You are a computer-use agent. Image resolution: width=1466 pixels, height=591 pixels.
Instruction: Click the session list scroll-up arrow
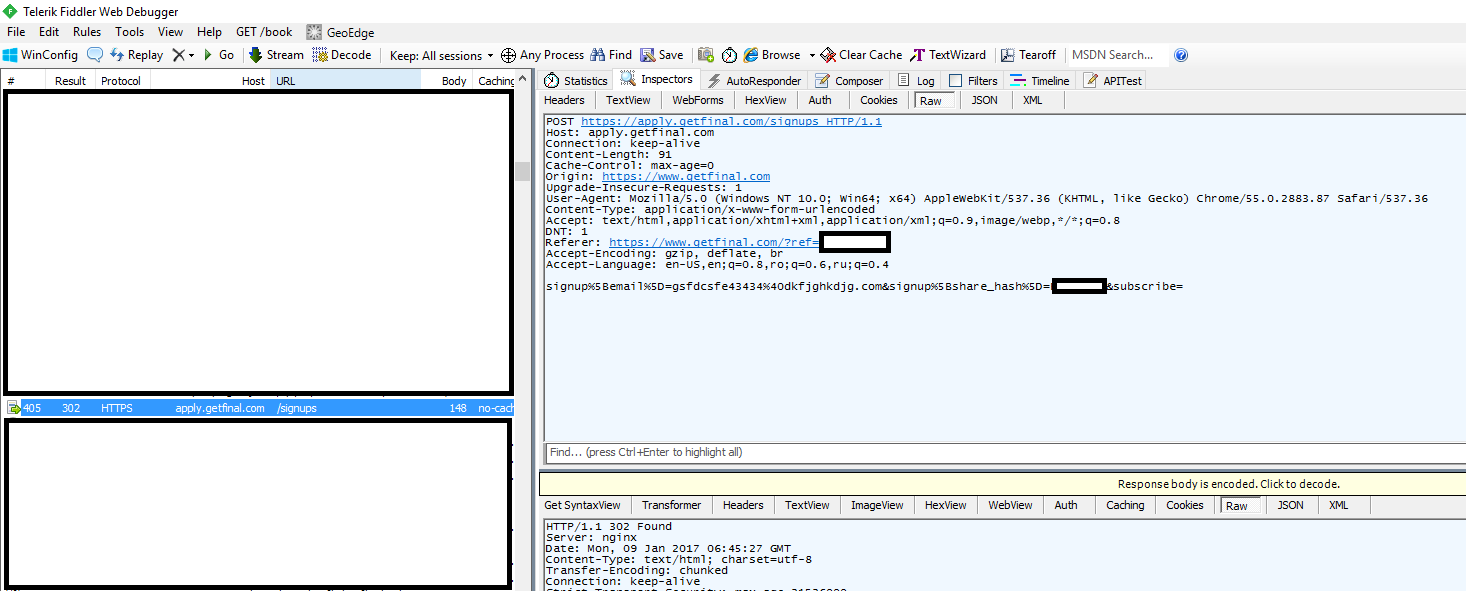point(523,81)
